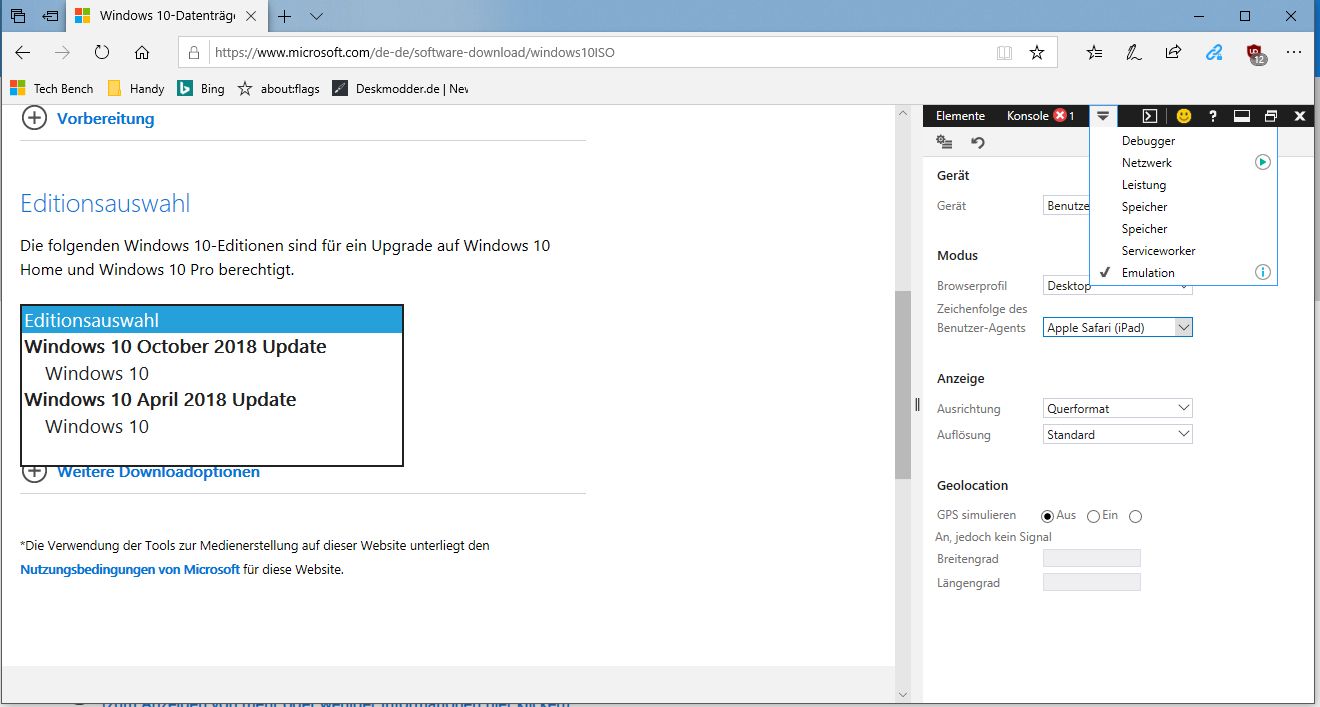The height and width of the screenshot is (707, 1320).
Task: Open Browserprofil dropdown showing Desktop
Action: click(x=1117, y=286)
